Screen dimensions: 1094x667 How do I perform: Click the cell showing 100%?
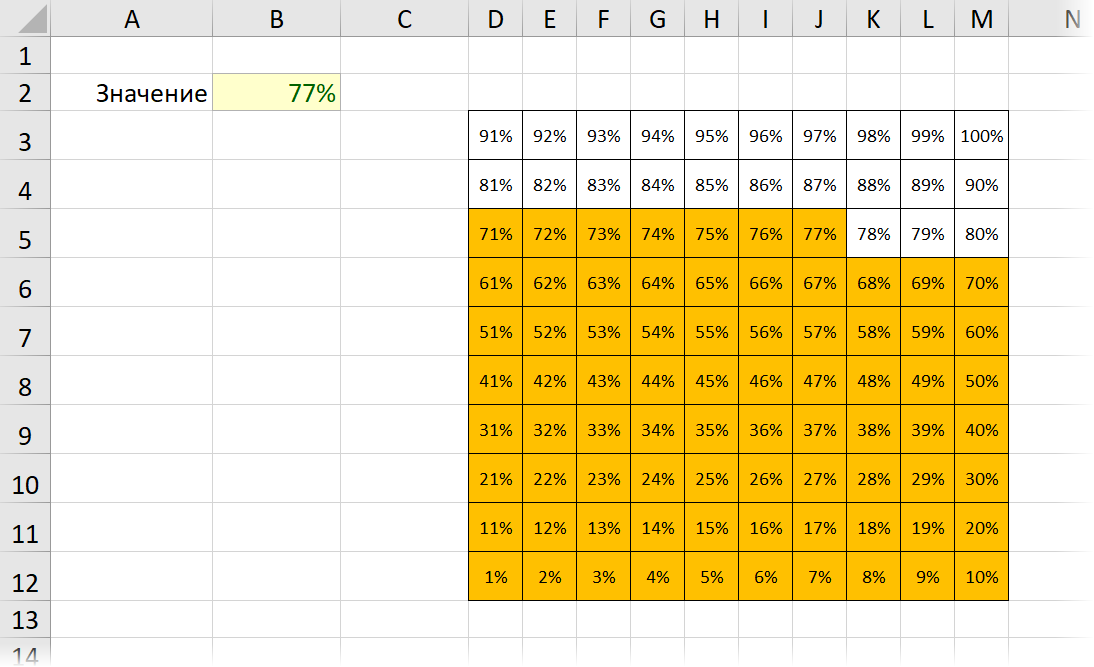click(982, 135)
